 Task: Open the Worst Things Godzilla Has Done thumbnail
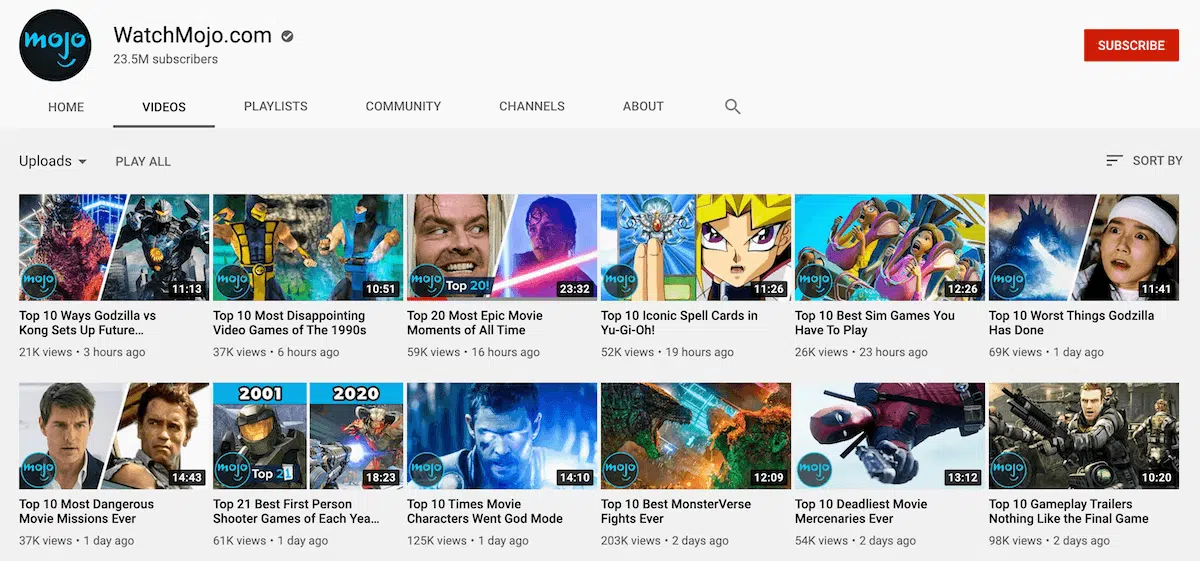pyautogui.click(x=1084, y=248)
